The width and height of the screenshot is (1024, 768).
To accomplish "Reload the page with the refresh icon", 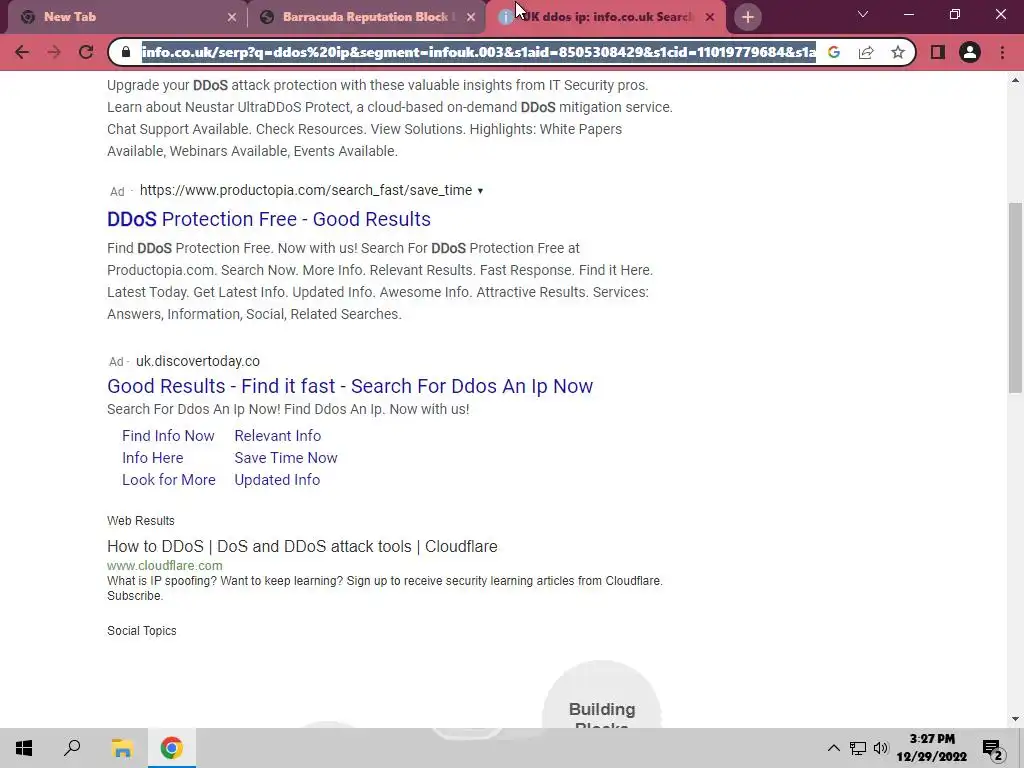I will coord(86,52).
